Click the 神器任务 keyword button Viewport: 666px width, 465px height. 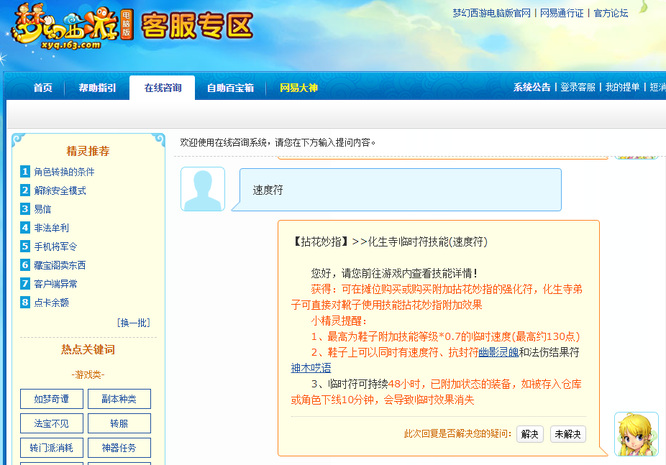click(x=119, y=448)
